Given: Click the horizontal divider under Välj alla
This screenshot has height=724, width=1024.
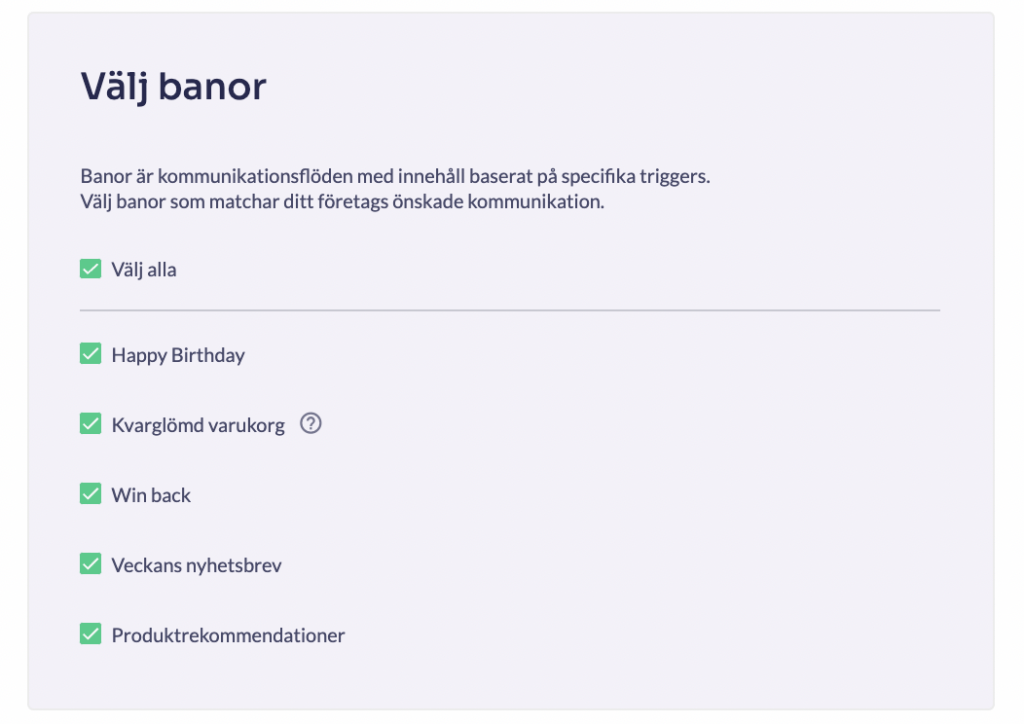Looking at the screenshot, I should [510, 311].
